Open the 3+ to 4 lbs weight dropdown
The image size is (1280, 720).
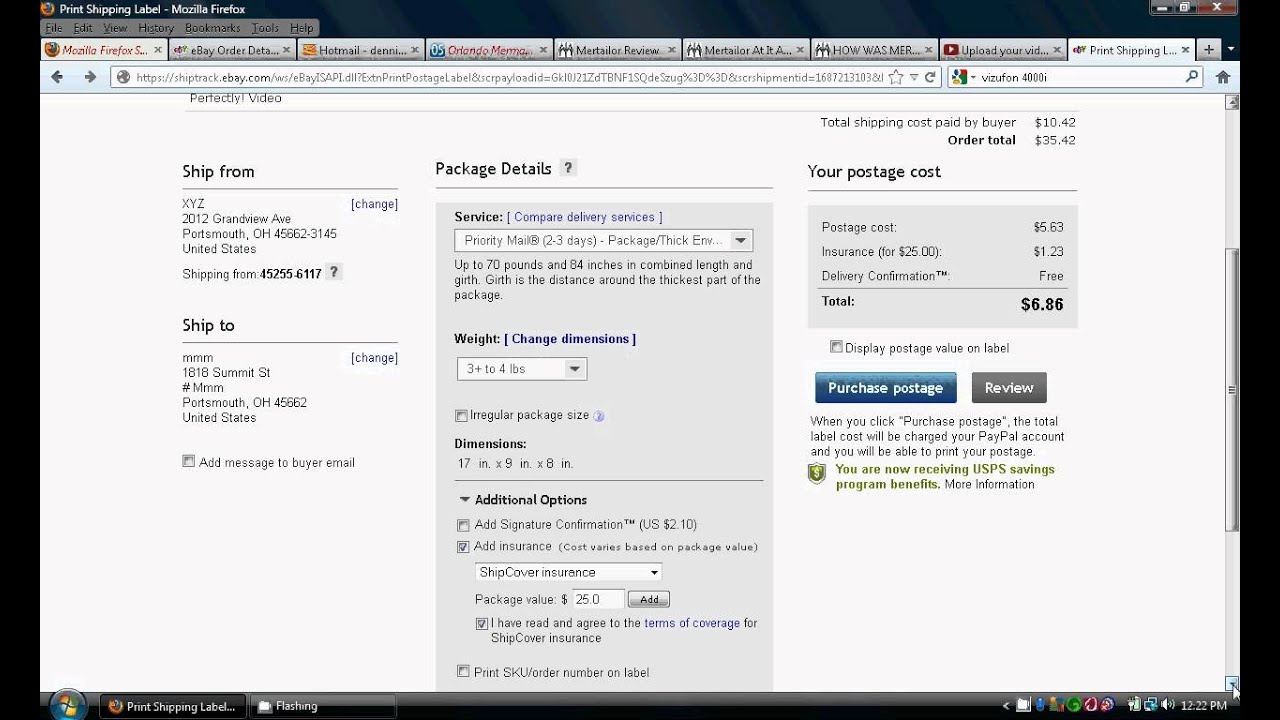[x=522, y=368]
